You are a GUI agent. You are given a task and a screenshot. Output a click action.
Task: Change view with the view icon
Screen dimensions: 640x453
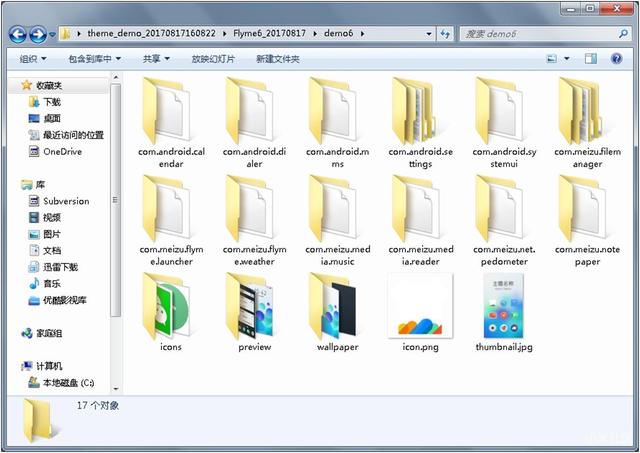[x=552, y=59]
